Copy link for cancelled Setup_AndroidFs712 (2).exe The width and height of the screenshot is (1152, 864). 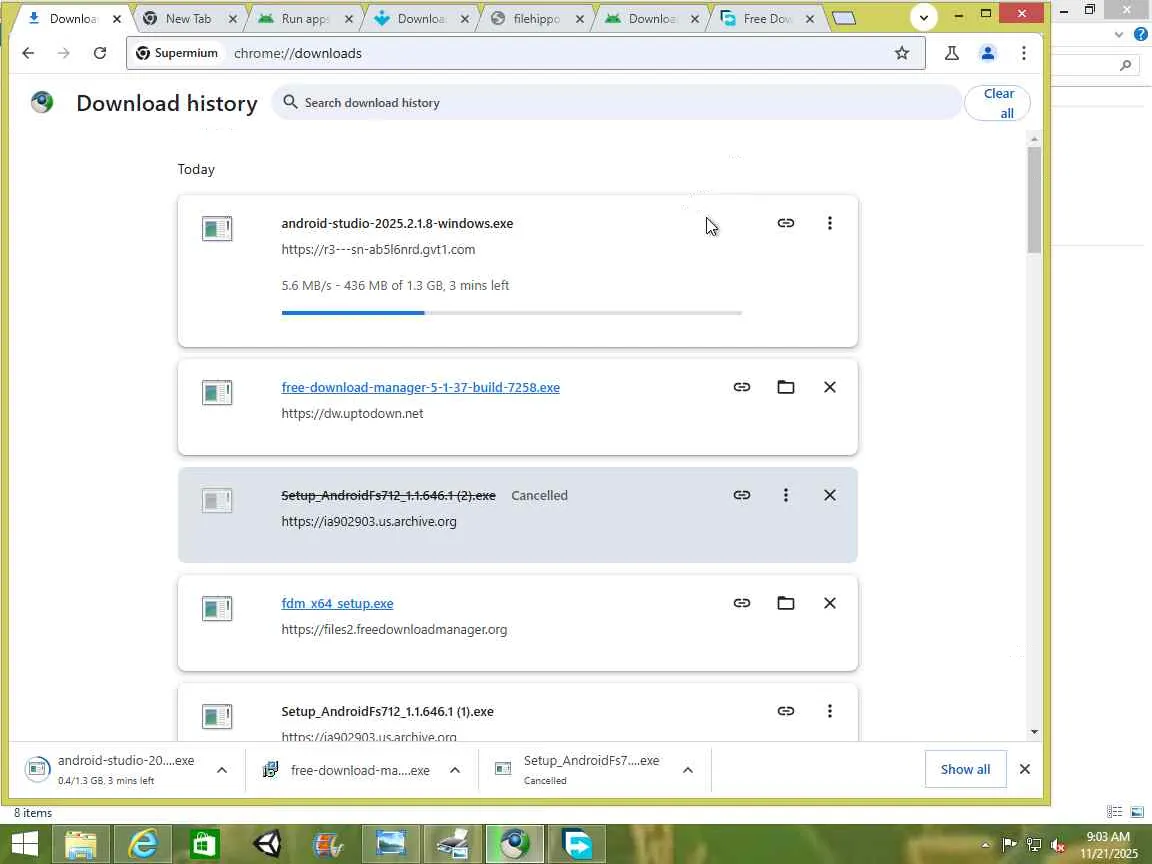click(741, 494)
